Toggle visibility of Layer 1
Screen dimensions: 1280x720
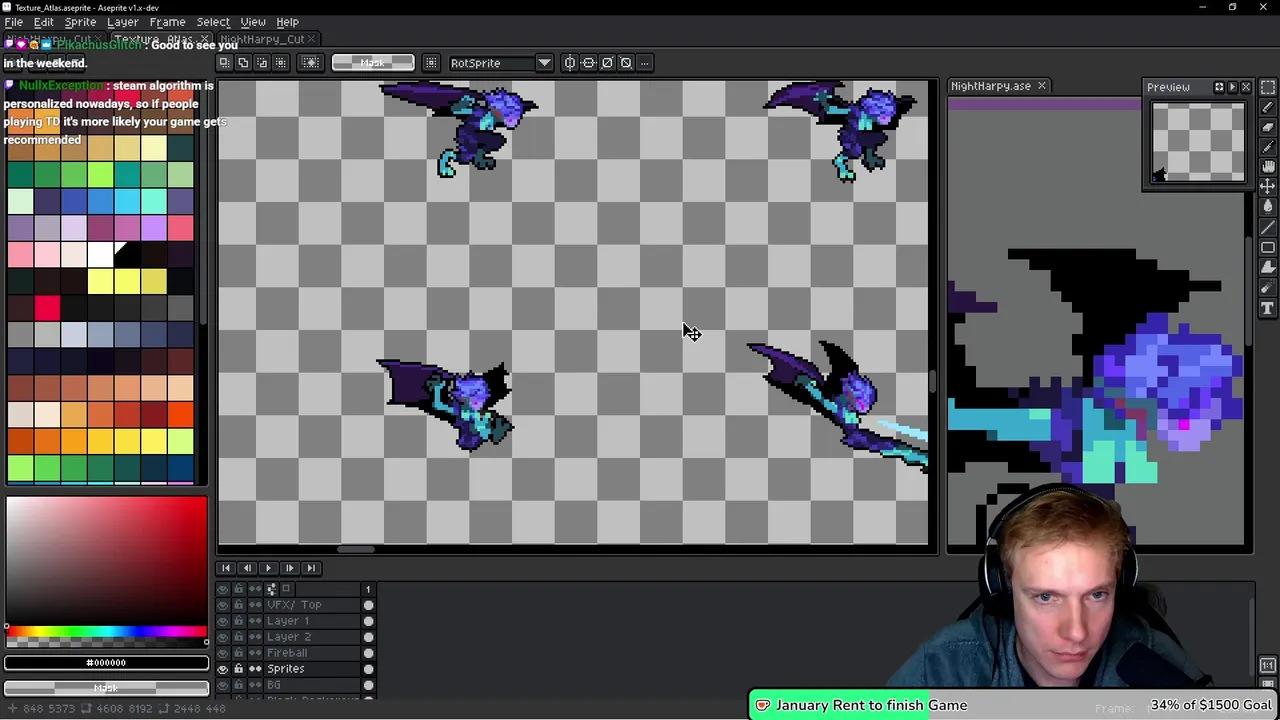[223, 621]
